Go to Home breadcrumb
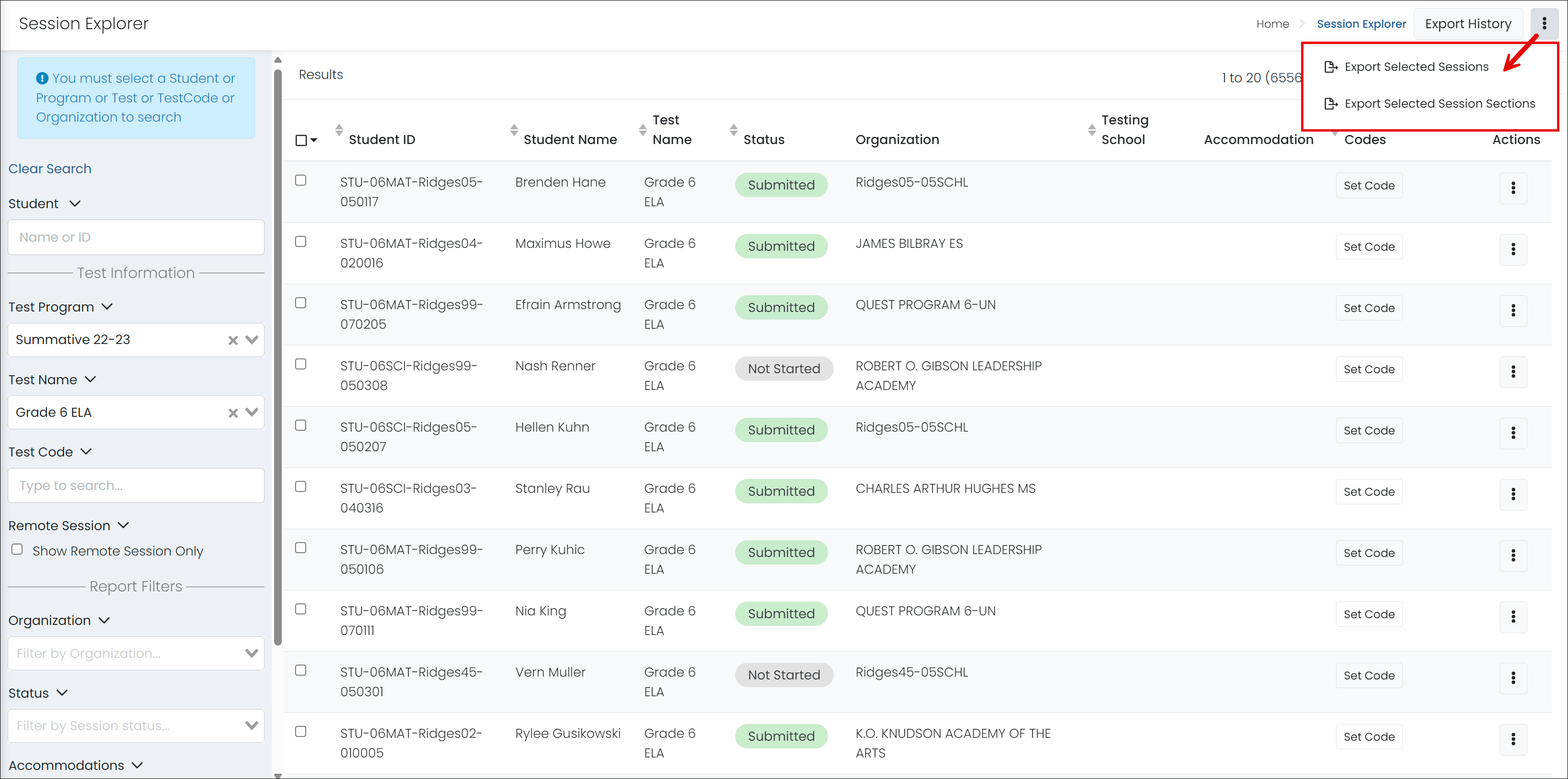Image resolution: width=1568 pixels, height=779 pixels. [x=1272, y=24]
